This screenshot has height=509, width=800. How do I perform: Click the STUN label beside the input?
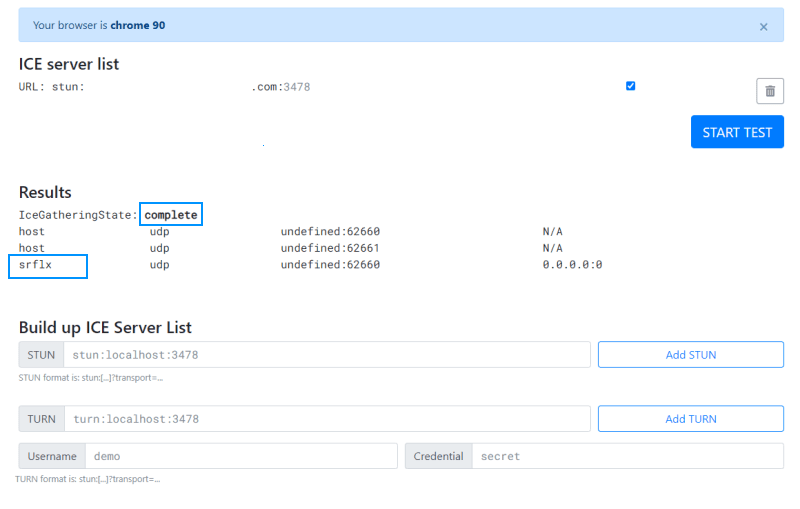click(41, 355)
